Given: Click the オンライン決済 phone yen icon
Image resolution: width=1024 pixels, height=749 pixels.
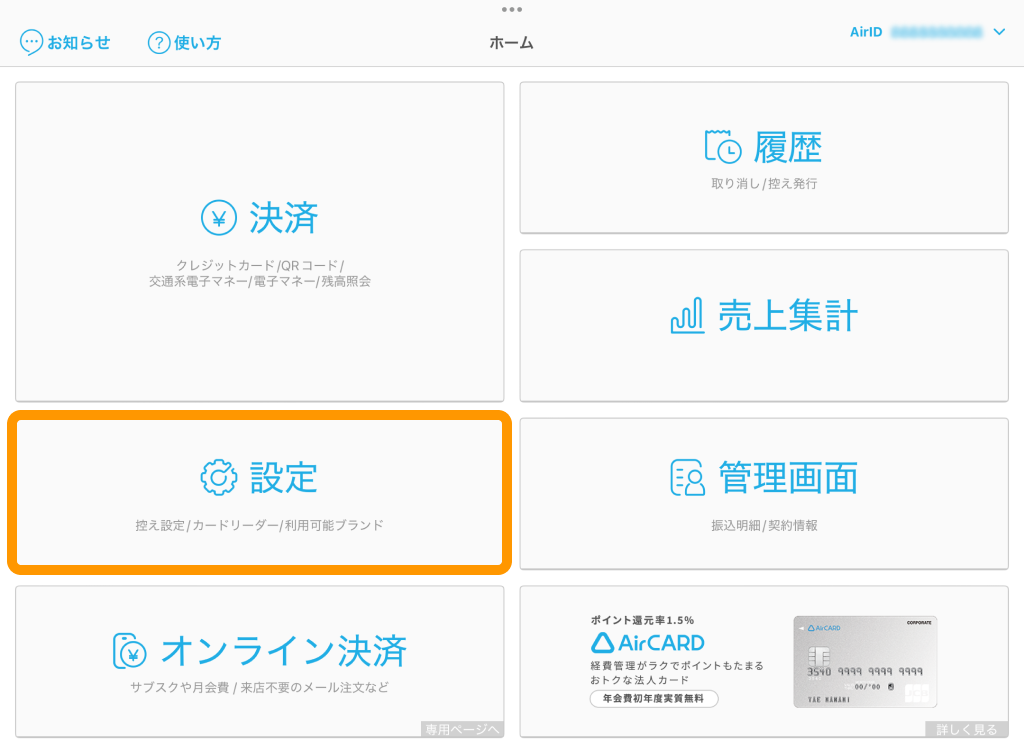Looking at the screenshot, I should 131,651.
